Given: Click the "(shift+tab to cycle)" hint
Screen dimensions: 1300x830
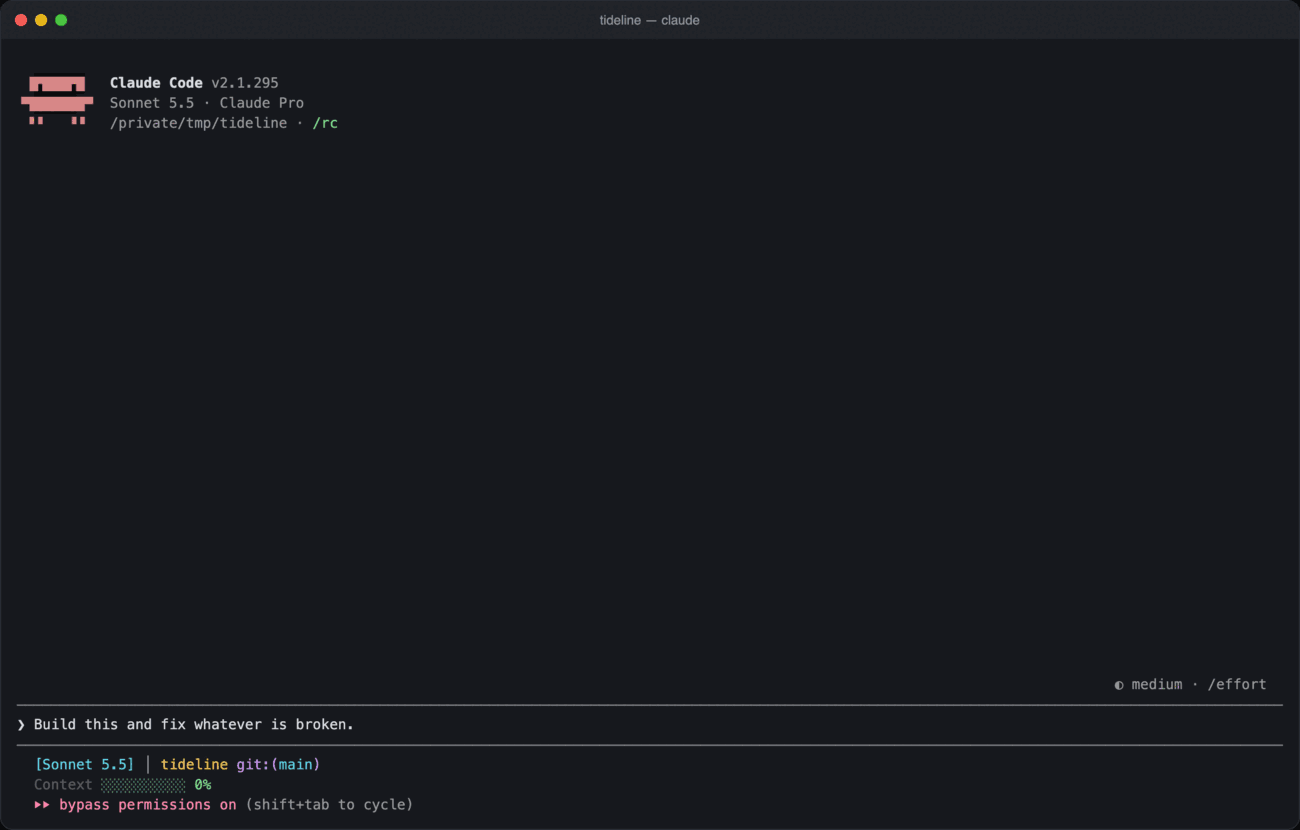Looking at the screenshot, I should coord(329,805).
